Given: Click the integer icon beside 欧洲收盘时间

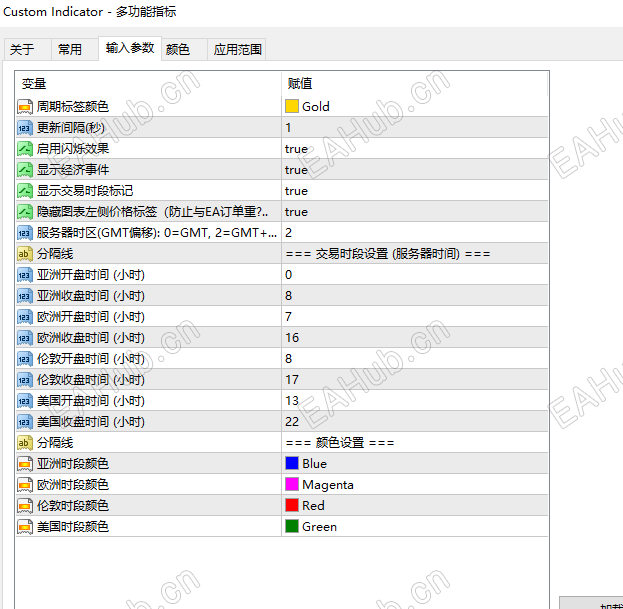Looking at the screenshot, I should [x=25, y=338].
